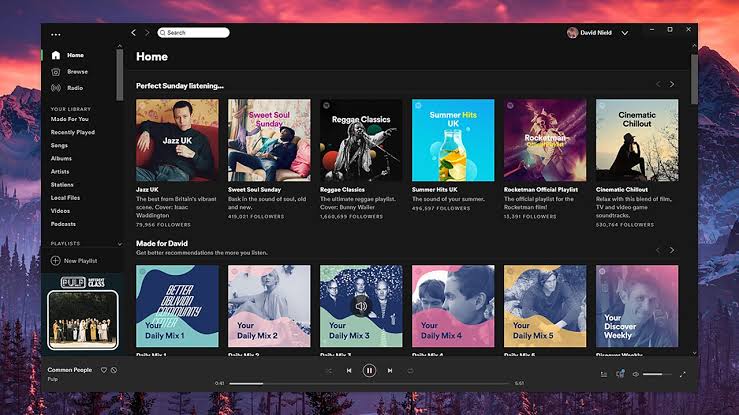The image size is (739, 415).
Task: Select Radio in the sidebar
Action: 75,87
